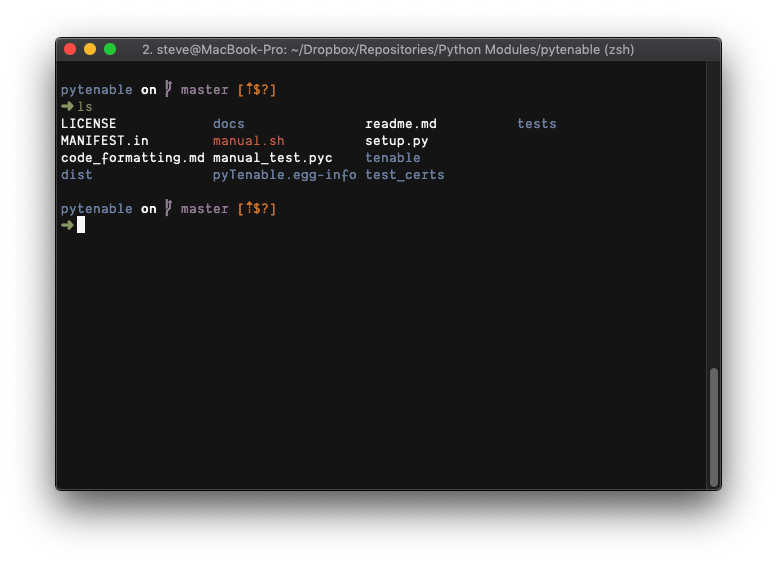Click the git branch icon in first prompt
Screen dimensions: 777x564
[x=168, y=89]
